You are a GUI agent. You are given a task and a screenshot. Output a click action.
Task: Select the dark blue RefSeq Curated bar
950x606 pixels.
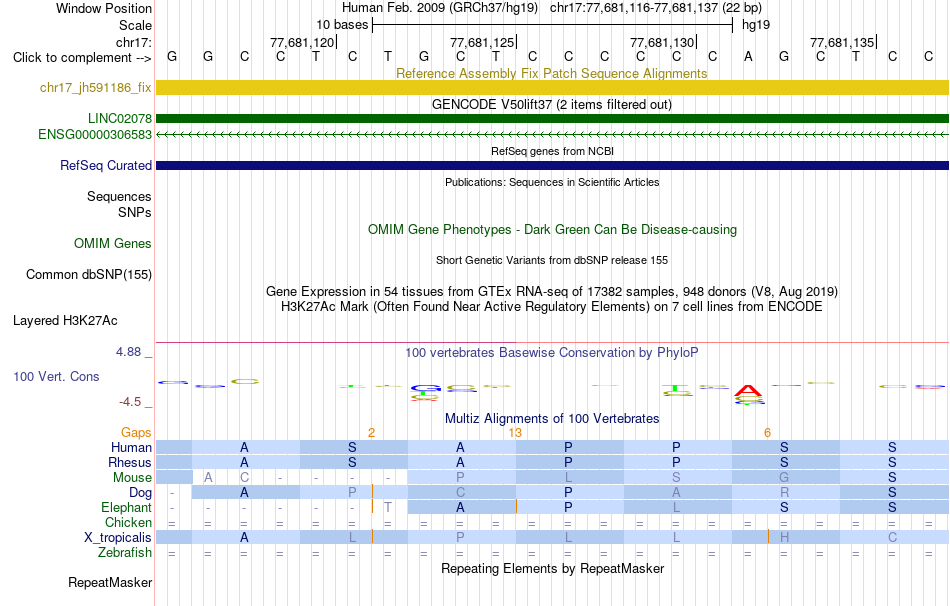pyautogui.click(x=552, y=165)
